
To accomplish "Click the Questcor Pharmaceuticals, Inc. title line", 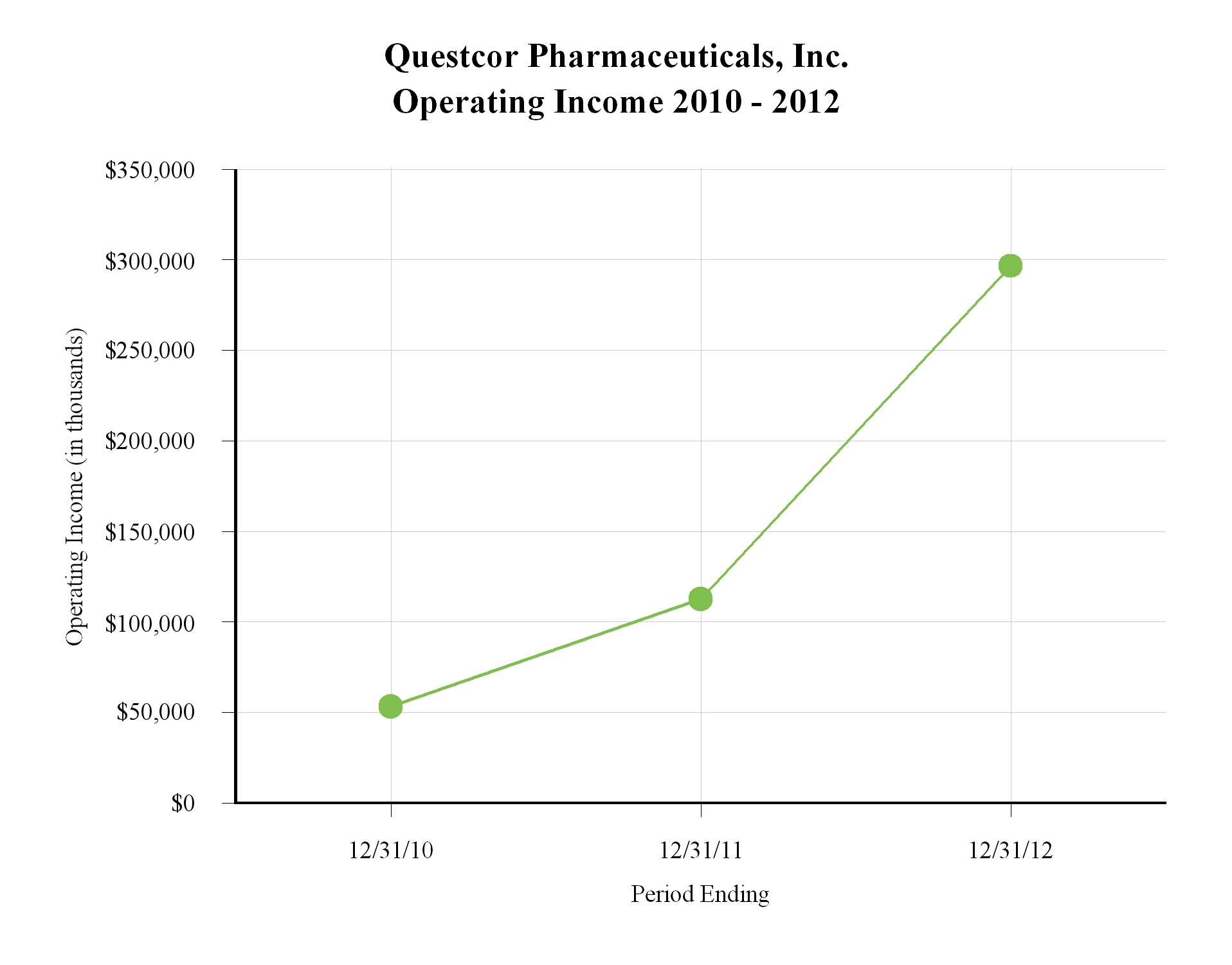I will pyautogui.click(x=616, y=56).
